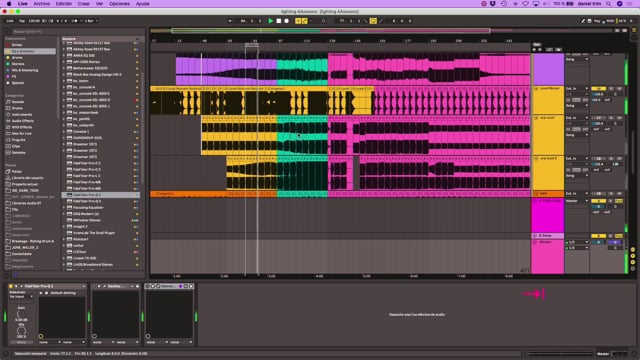Click the Stop button in transport
The image size is (640, 360).
pyautogui.click(x=279, y=21)
